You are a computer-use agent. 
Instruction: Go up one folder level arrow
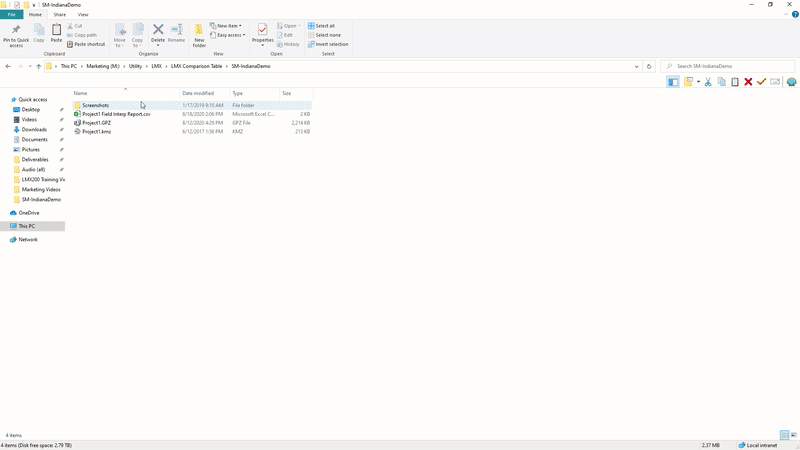[38, 66]
